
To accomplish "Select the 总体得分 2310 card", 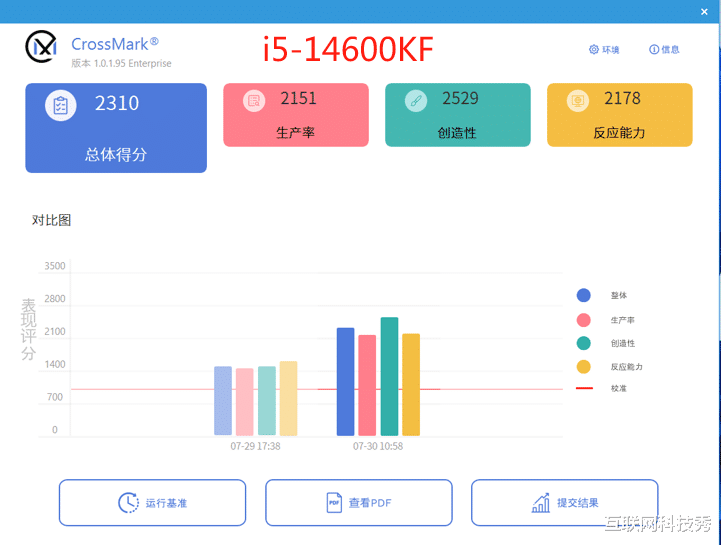I will click(x=116, y=128).
